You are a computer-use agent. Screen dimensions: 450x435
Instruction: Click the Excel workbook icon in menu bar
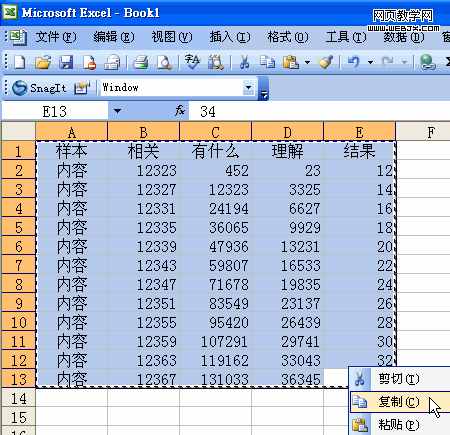[18, 37]
